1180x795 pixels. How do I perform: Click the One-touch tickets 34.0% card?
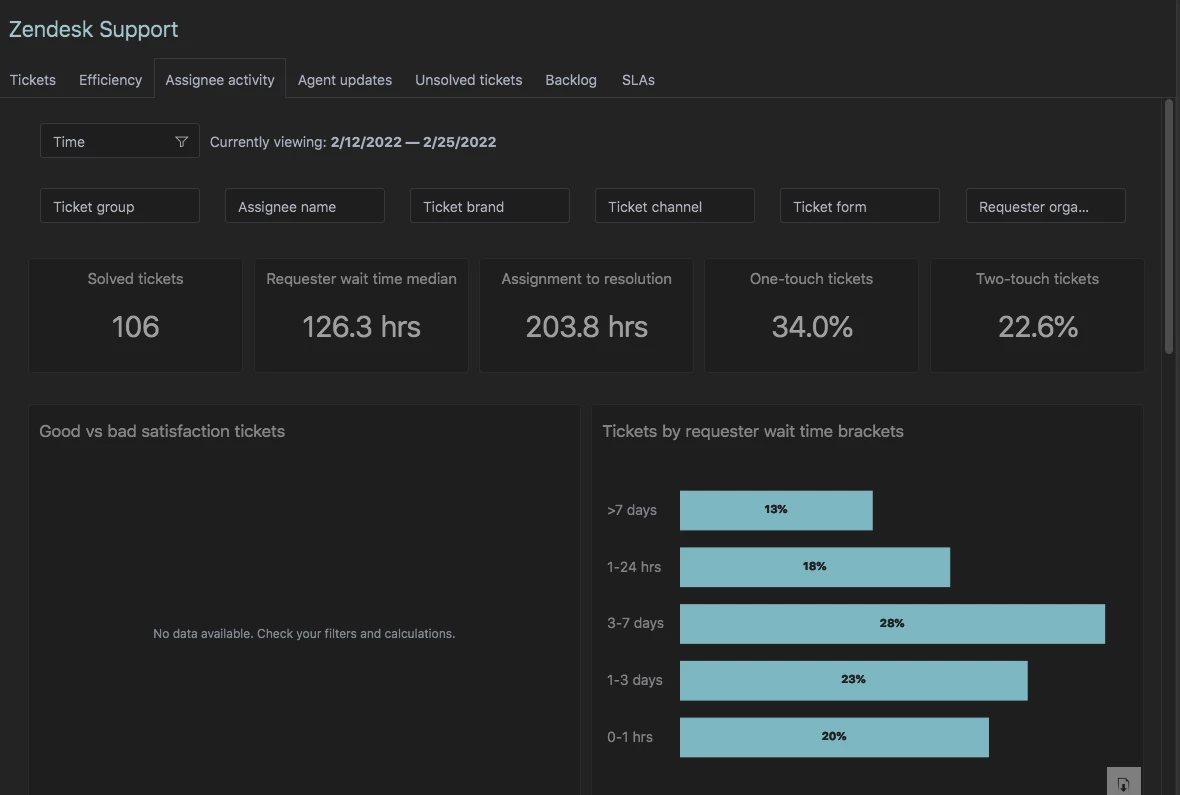[811, 315]
